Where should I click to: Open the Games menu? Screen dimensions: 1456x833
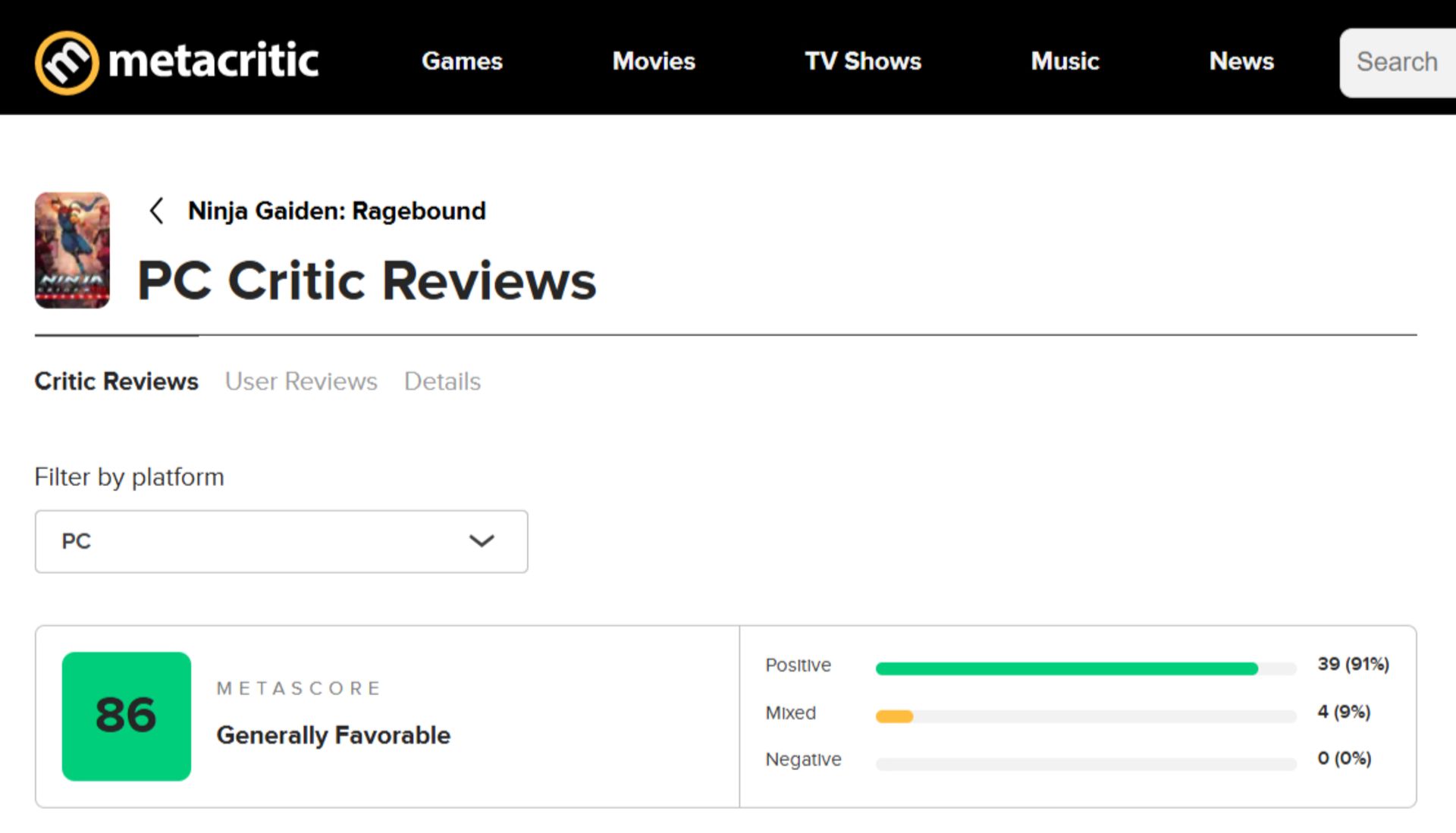coord(462,61)
